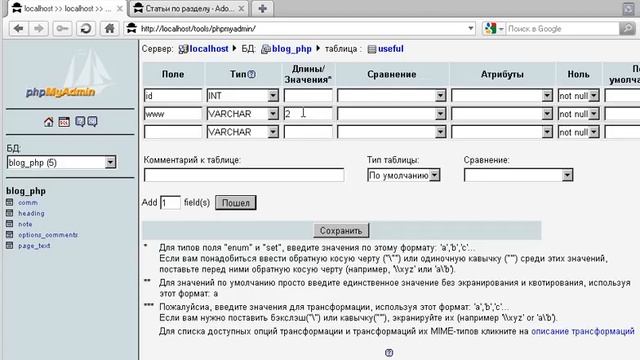Click the help icon next to Тип
The image size is (640, 360).
(251, 74)
